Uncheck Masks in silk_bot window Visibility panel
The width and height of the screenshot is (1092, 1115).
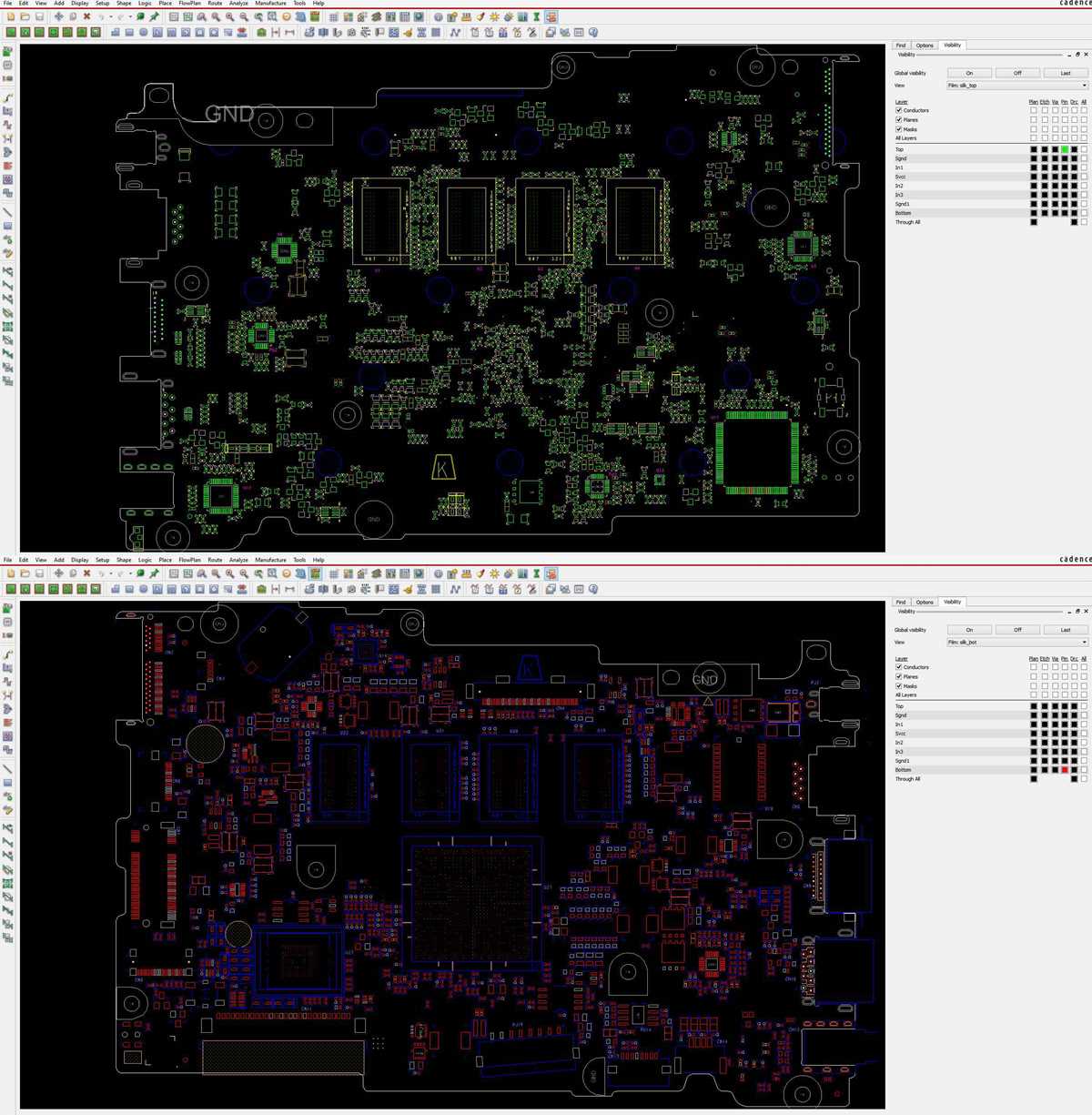coord(899,686)
